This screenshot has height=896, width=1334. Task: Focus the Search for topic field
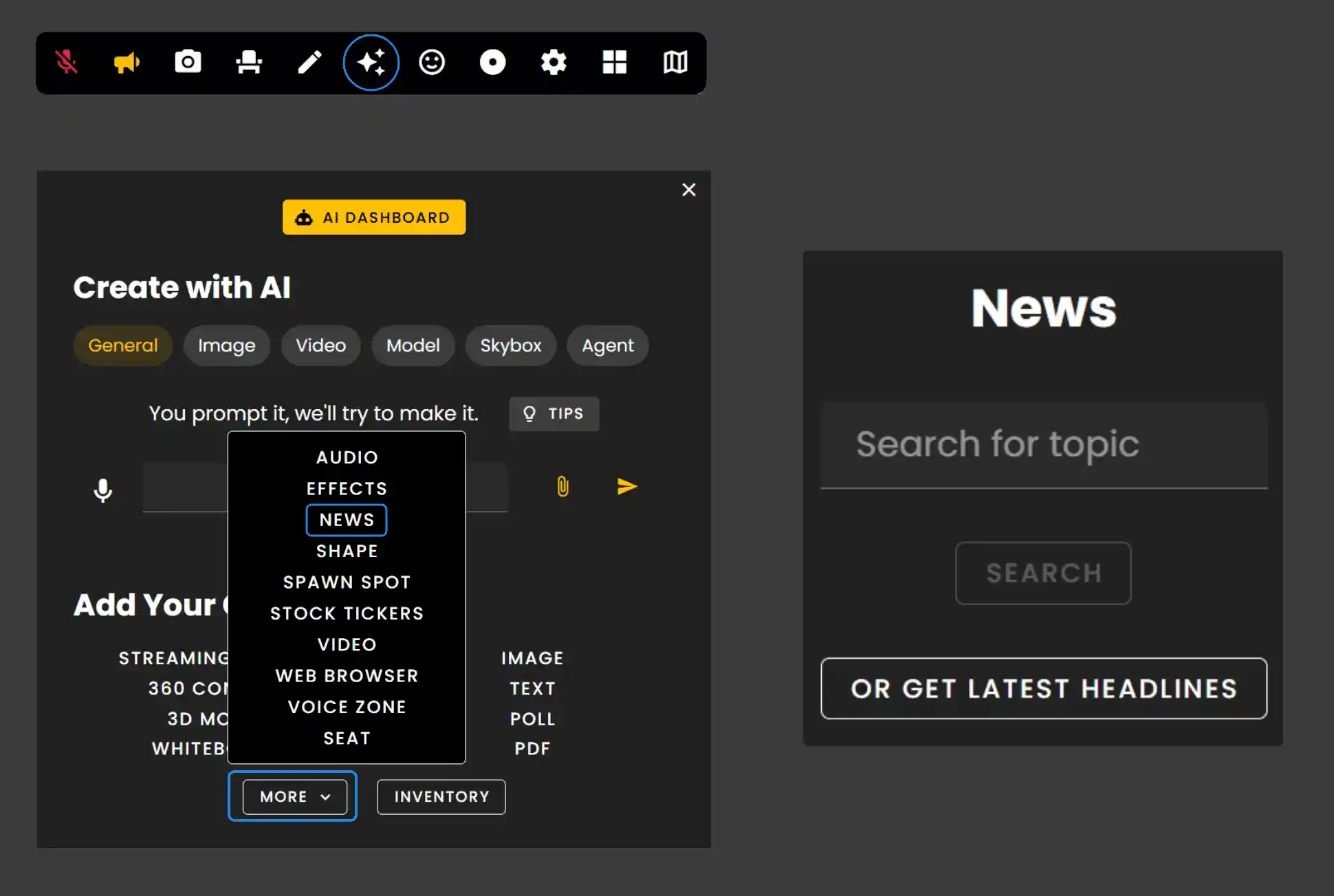click(x=1043, y=444)
